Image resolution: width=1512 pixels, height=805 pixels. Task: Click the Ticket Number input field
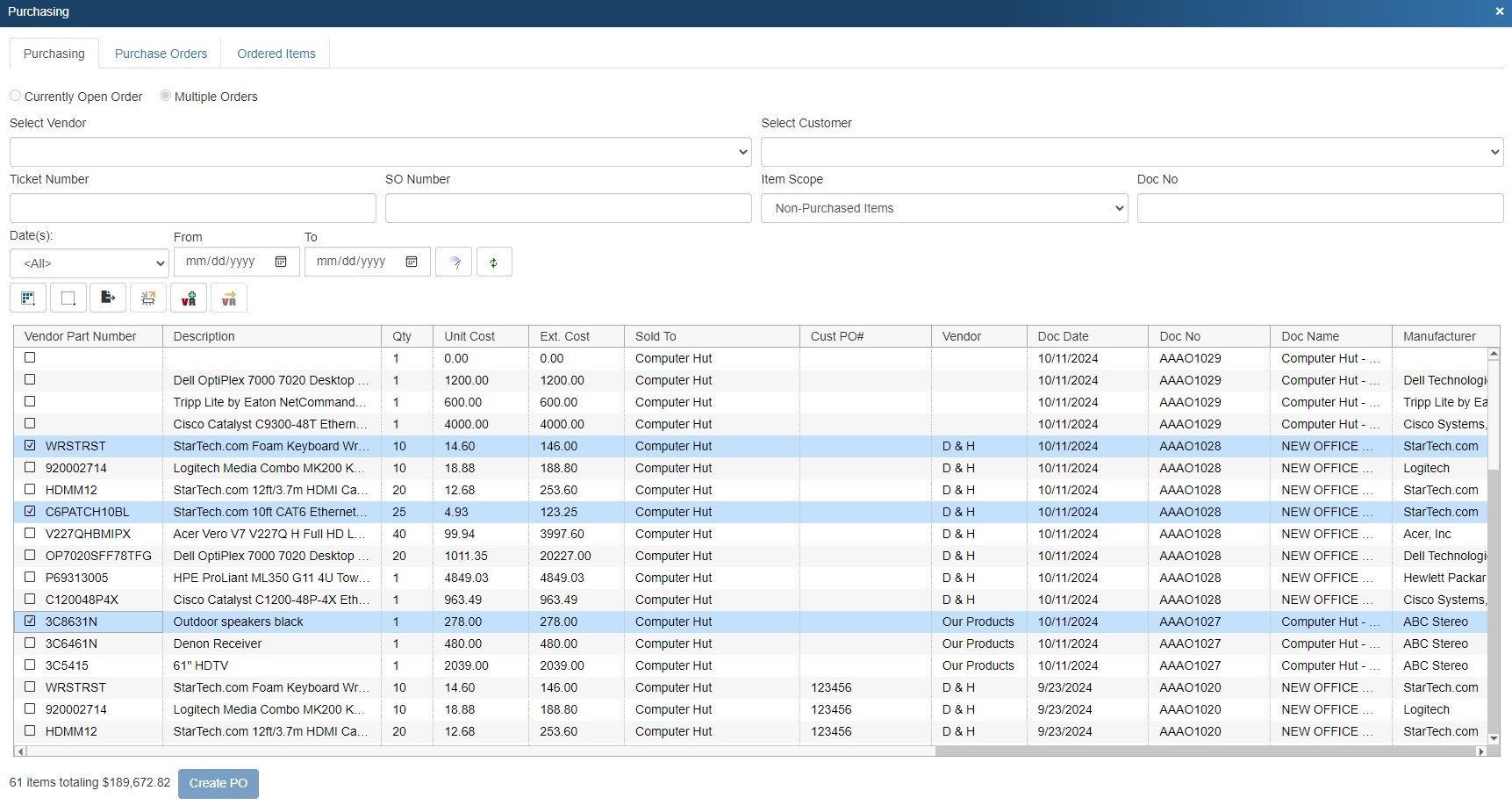coord(192,208)
